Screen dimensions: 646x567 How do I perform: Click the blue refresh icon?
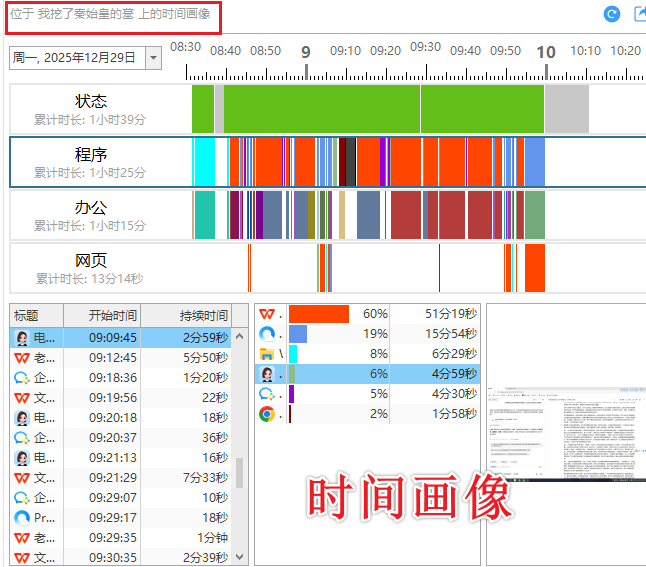(612, 14)
